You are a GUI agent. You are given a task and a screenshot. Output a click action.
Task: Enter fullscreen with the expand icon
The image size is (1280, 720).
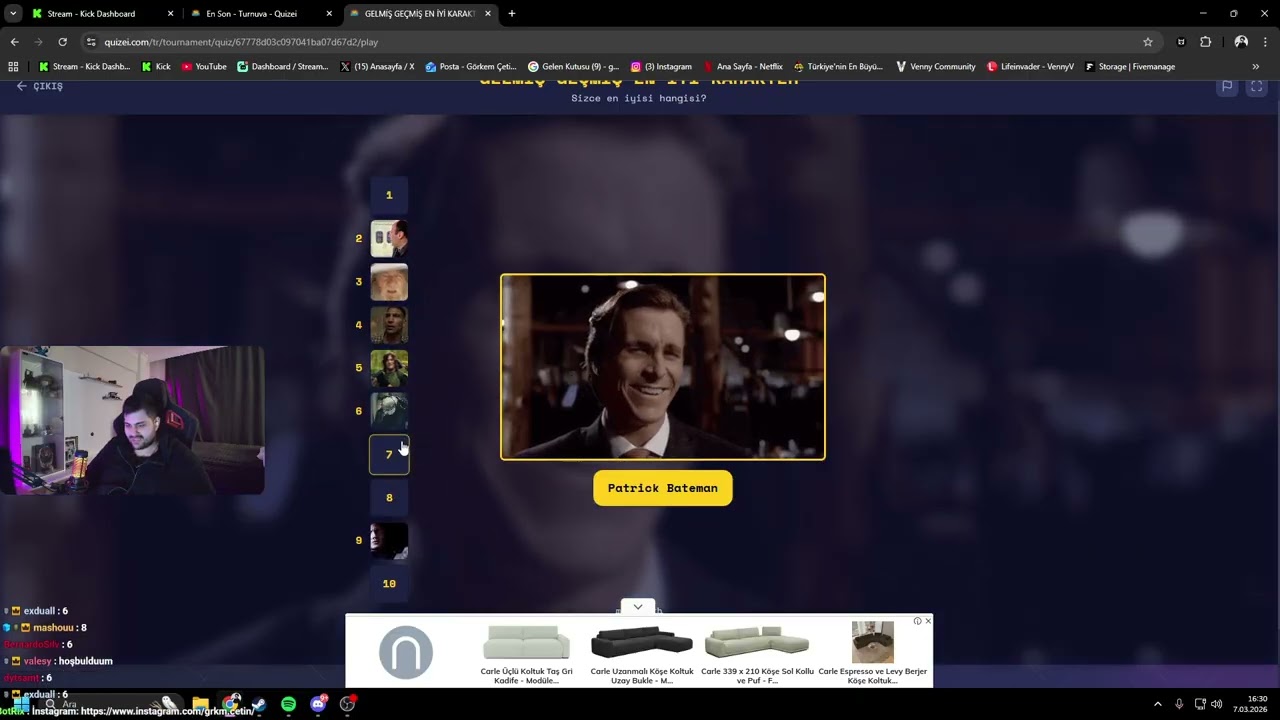[x=1257, y=87]
